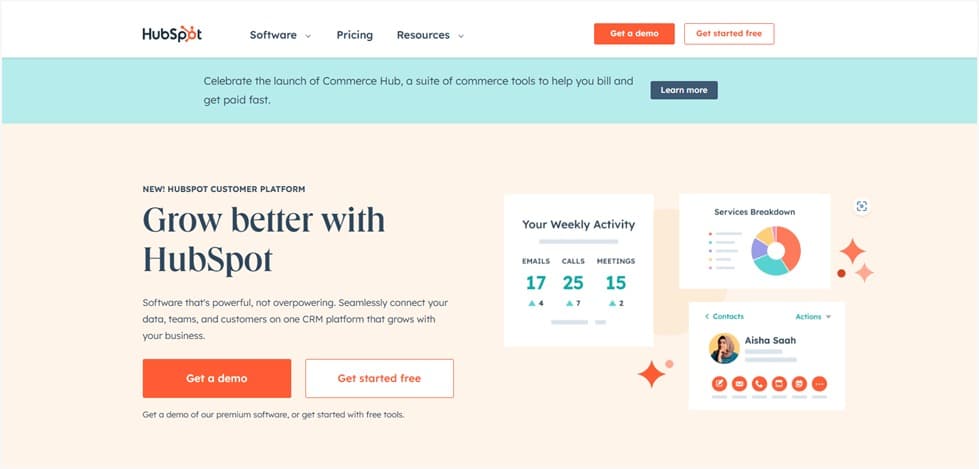Click "Learn more" in the Commerce Hub banner
This screenshot has width=979, height=469.
pyautogui.click(x=684, y=90)
